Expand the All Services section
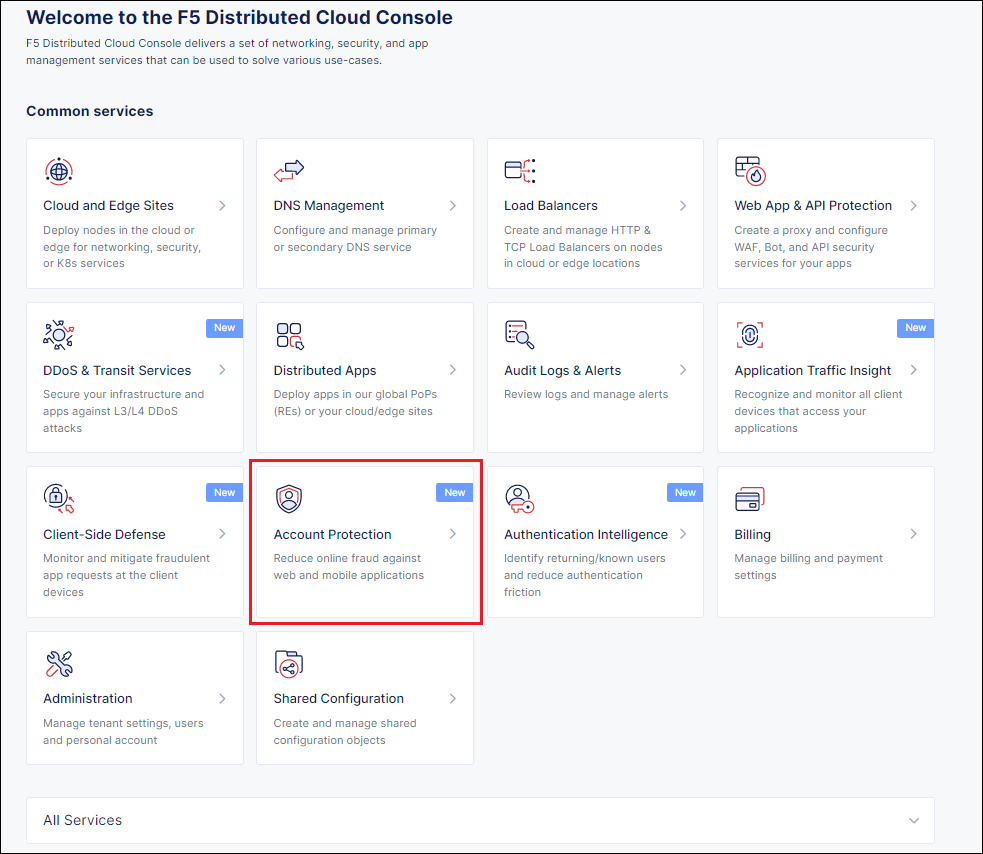Screen dimensions: 983x854 913,820
